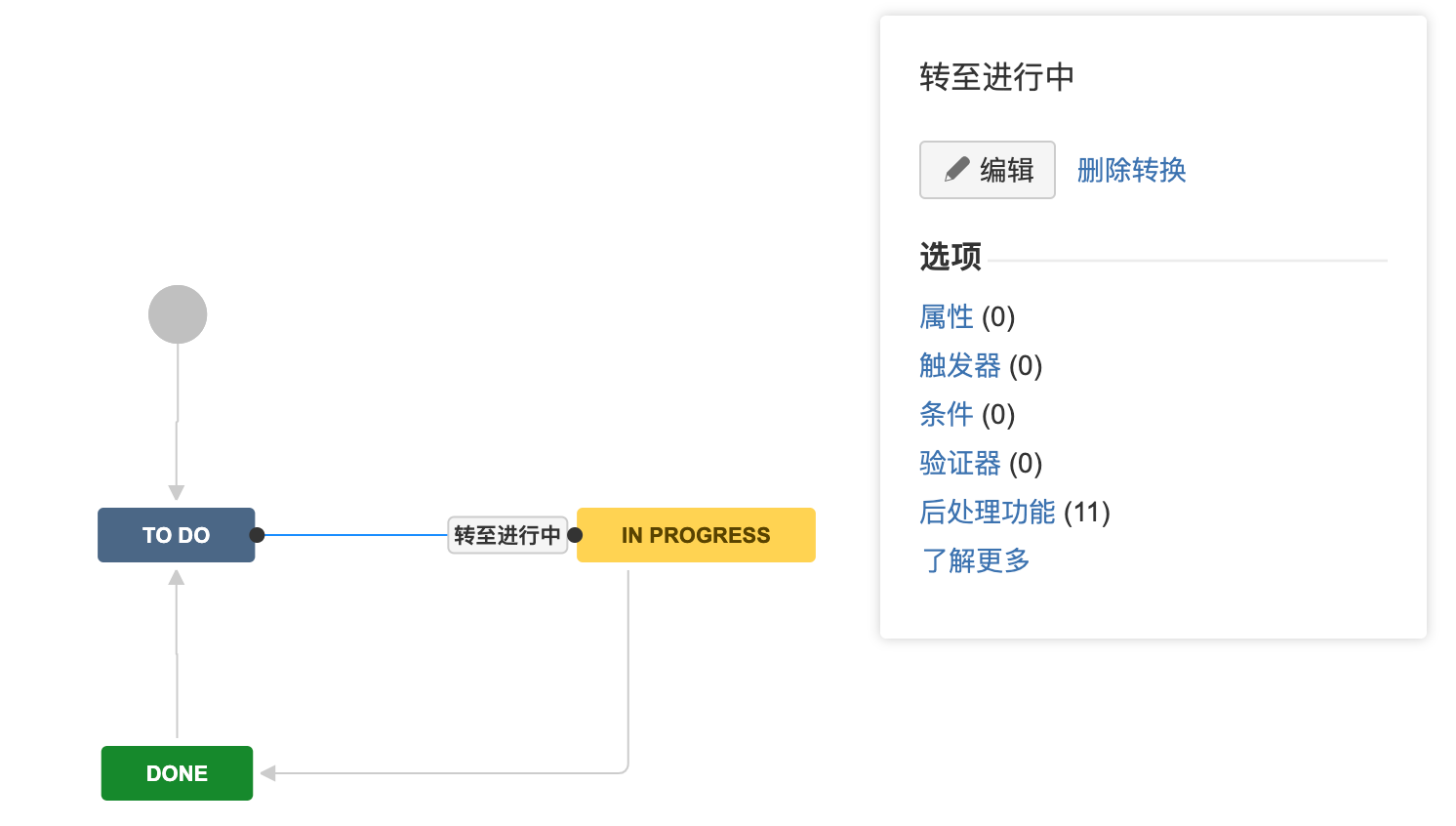Click the 转至进行中 transition label on the diagram
The width and height of the screenshot is (1456, 826).
pos(507,535)
